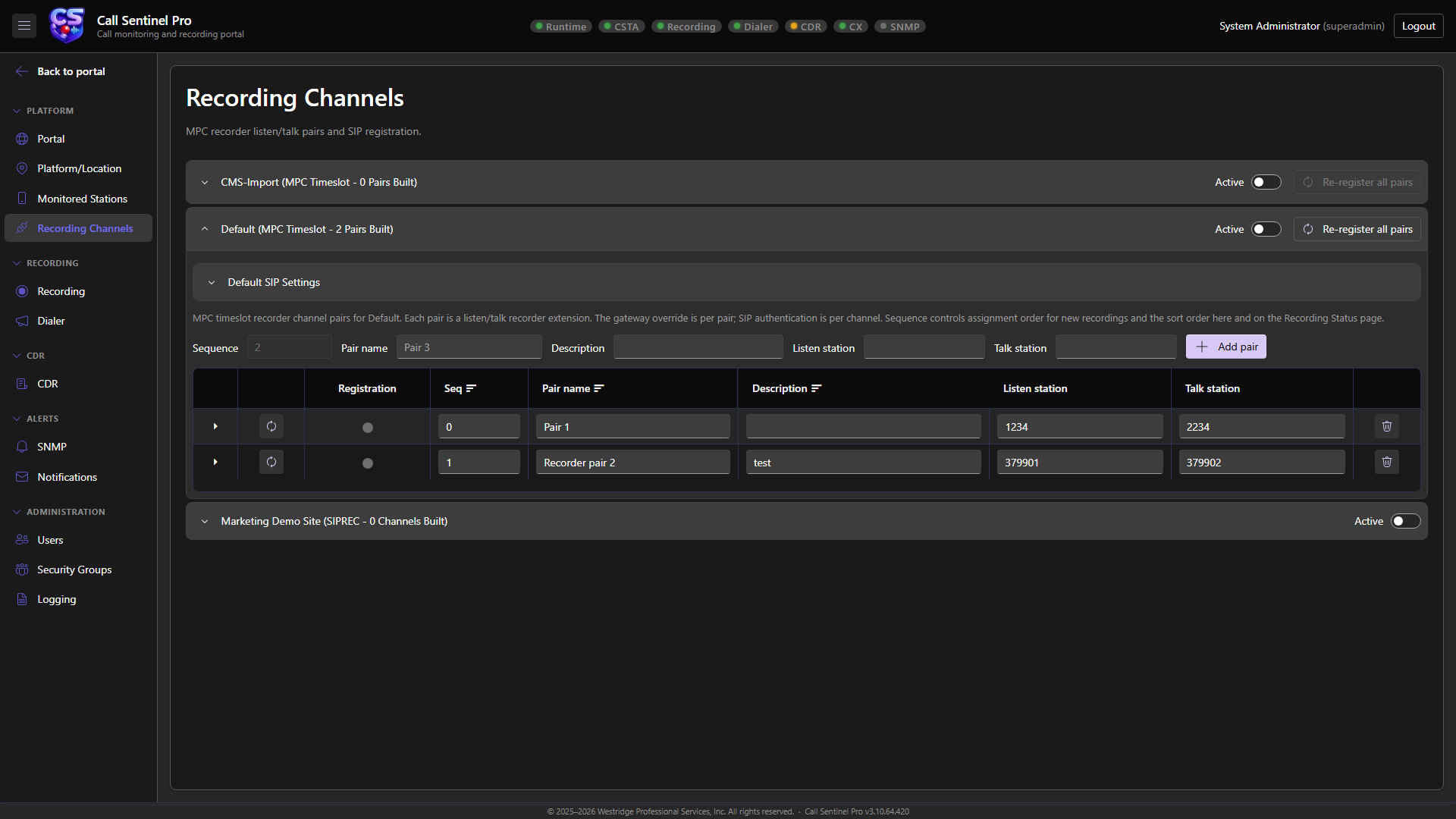
Task: Open the Logging page
Action: coord(78,599)
